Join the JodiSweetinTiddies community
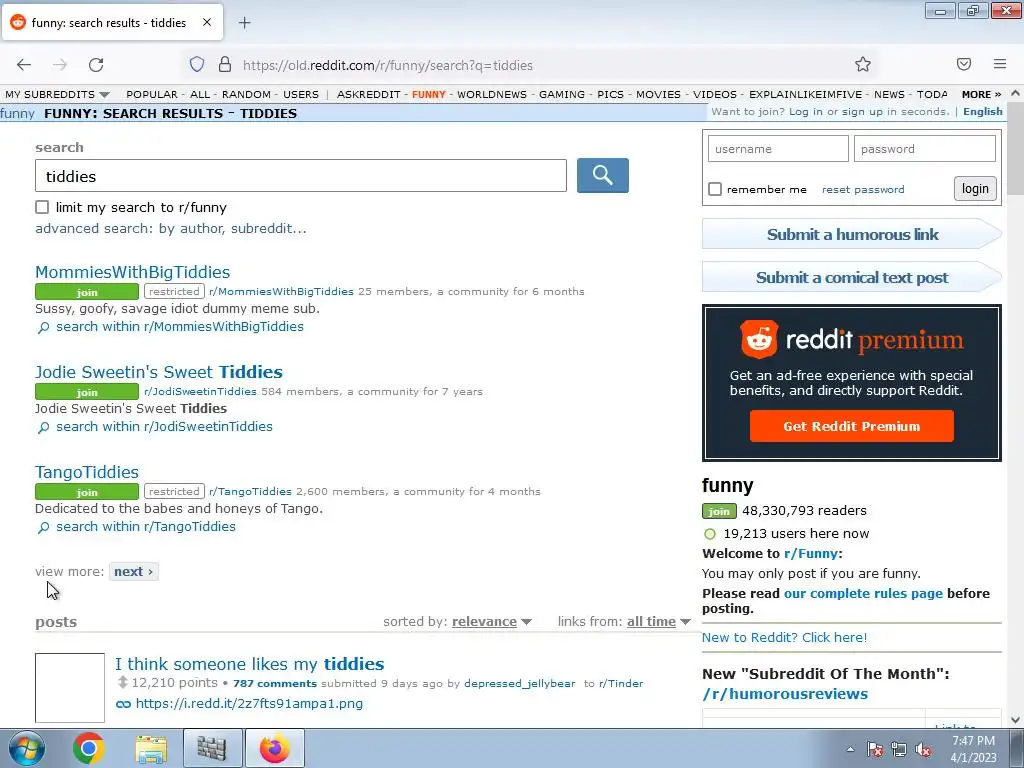 [x=87, y=392]
